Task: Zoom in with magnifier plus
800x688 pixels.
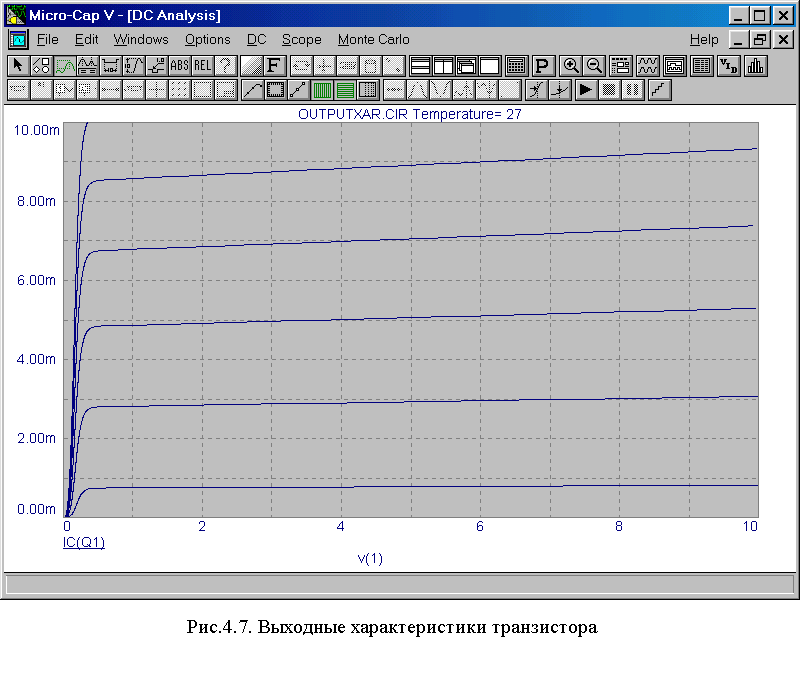Action: tap(570, 66)
